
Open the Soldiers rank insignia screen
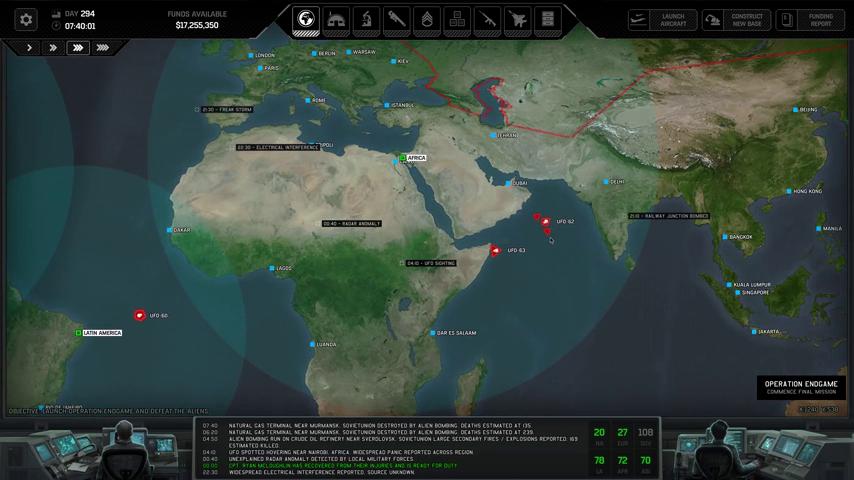[x=427, y=19]
